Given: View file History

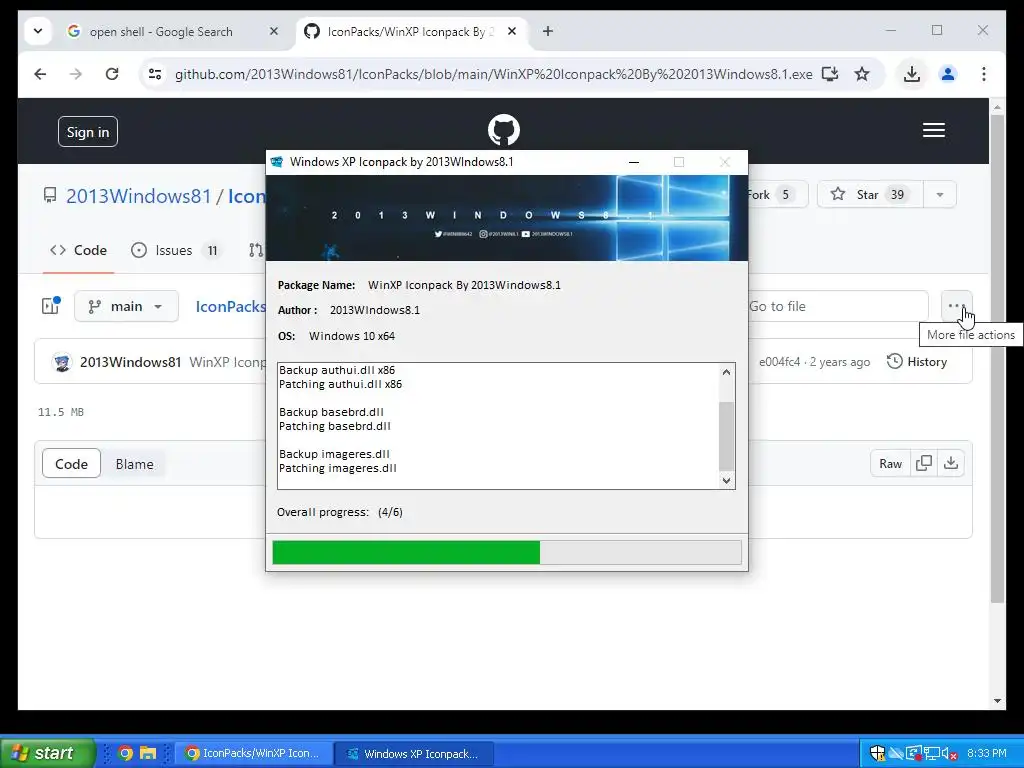Looking at the screenshot, I should tap(917, 361).
